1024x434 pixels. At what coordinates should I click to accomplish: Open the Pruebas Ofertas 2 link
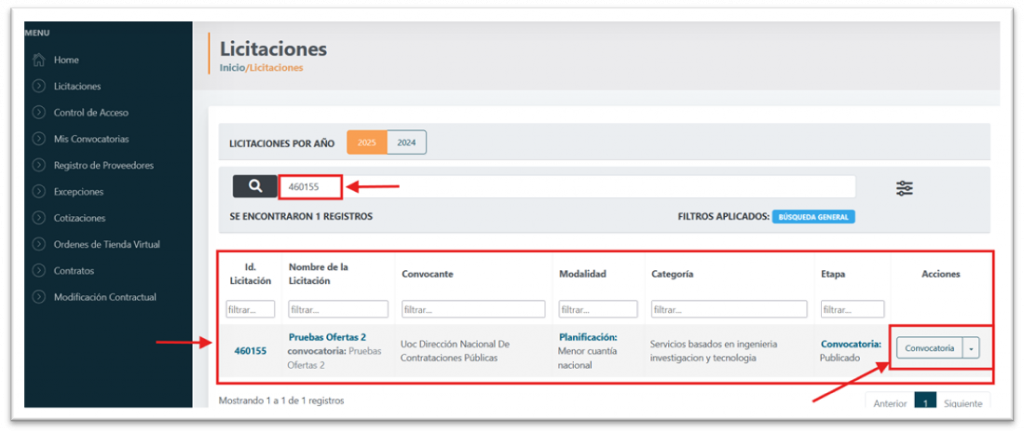tap(327, 337)
